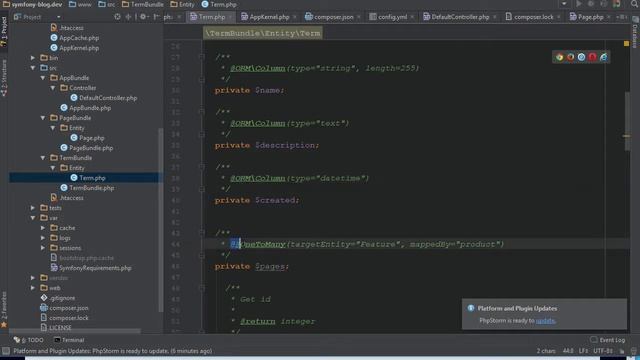Select DefaultController.php in project tree
Image resolution: width=640 pixels, height=360 pixels.
[x=108, y=98]
